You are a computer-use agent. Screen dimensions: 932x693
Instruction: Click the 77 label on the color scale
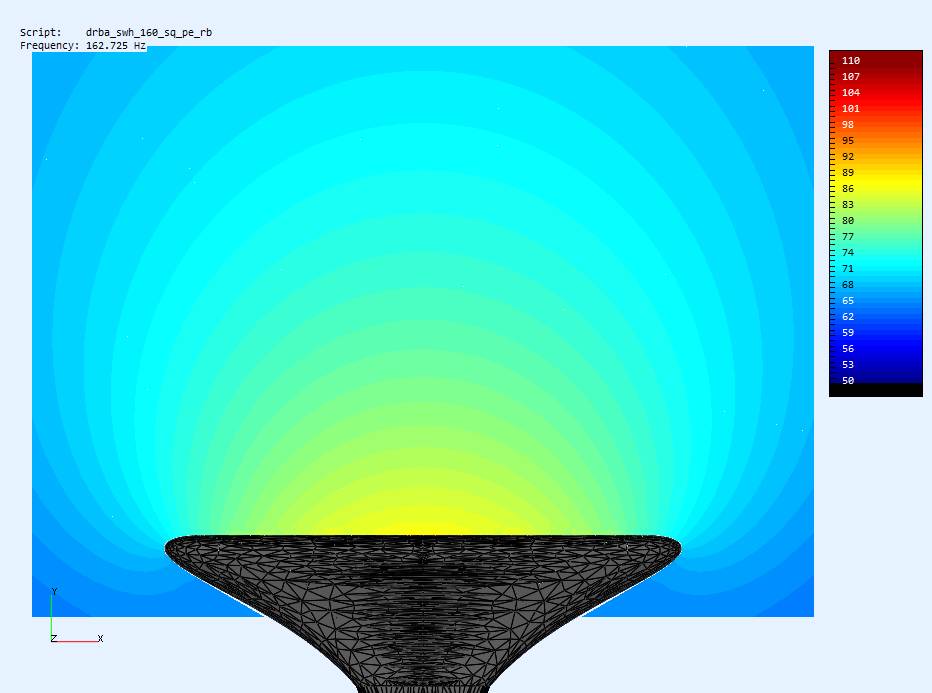(x=848, y=237)
